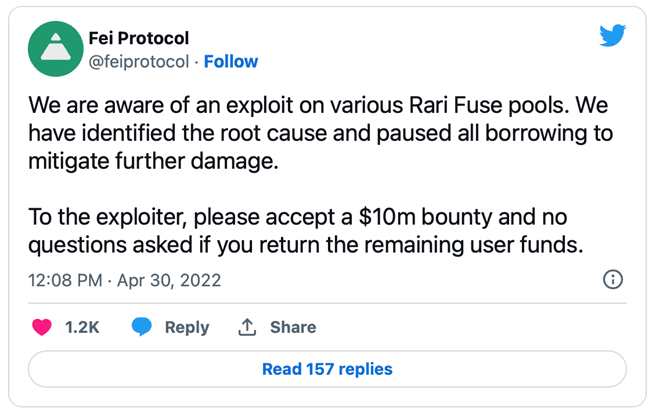The height and width of the screenshot is (419, 656).
Task: Read 157 replies on the tweet
Action: point(327,369)
